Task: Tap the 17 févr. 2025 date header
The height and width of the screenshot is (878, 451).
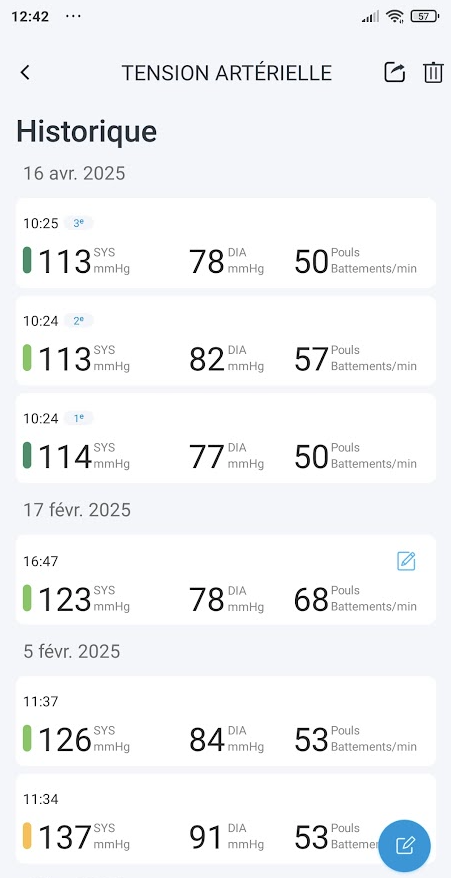Action: point(77,510)
